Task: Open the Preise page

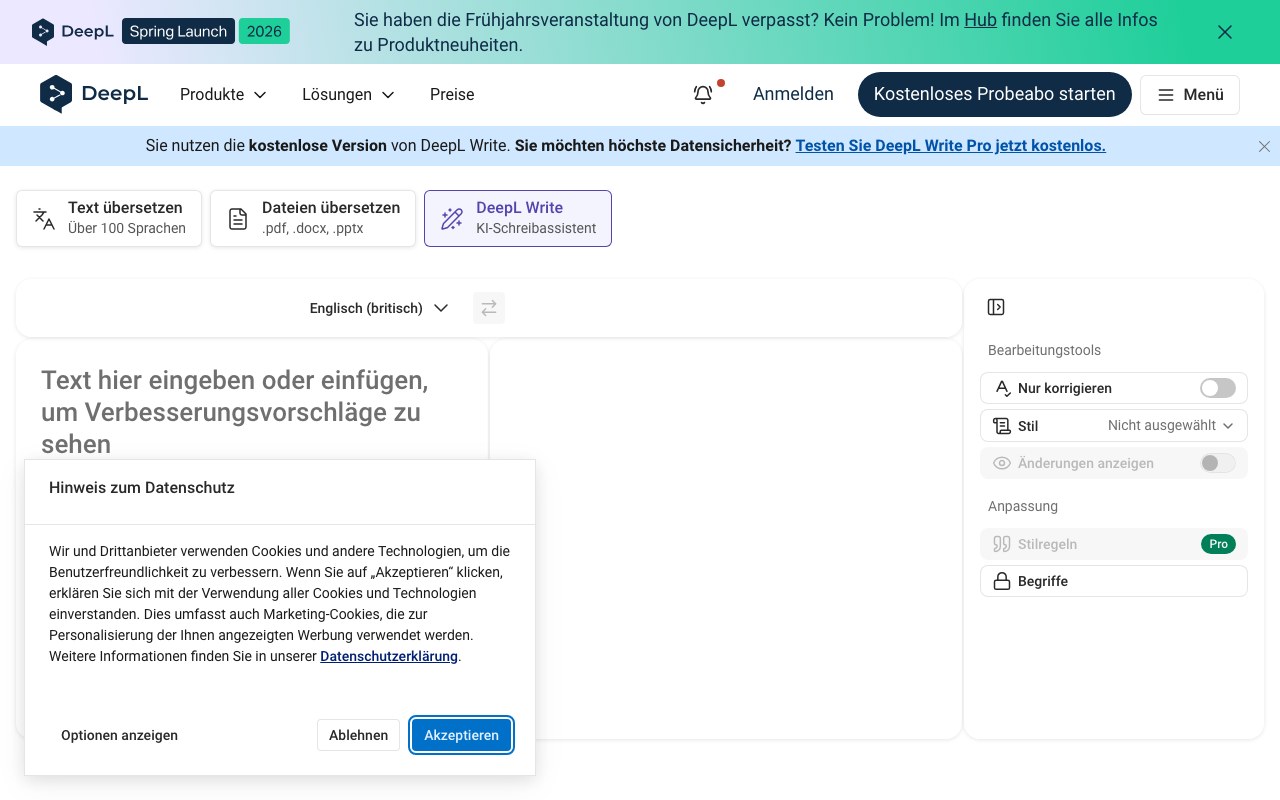Action: (x=452, y=94)
